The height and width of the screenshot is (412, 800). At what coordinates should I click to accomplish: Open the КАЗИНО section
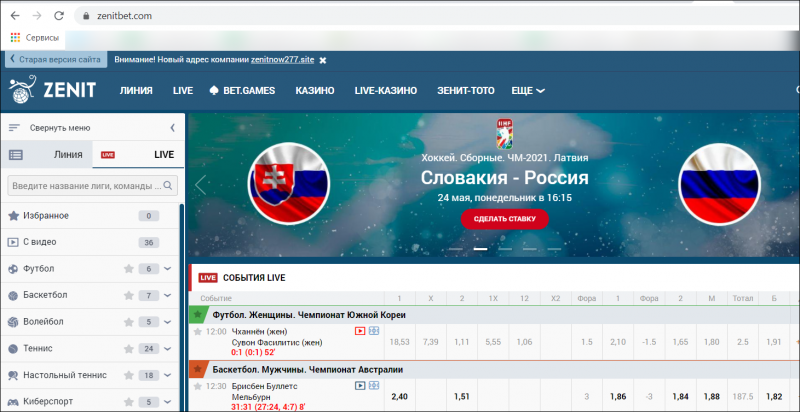[315, 91]
